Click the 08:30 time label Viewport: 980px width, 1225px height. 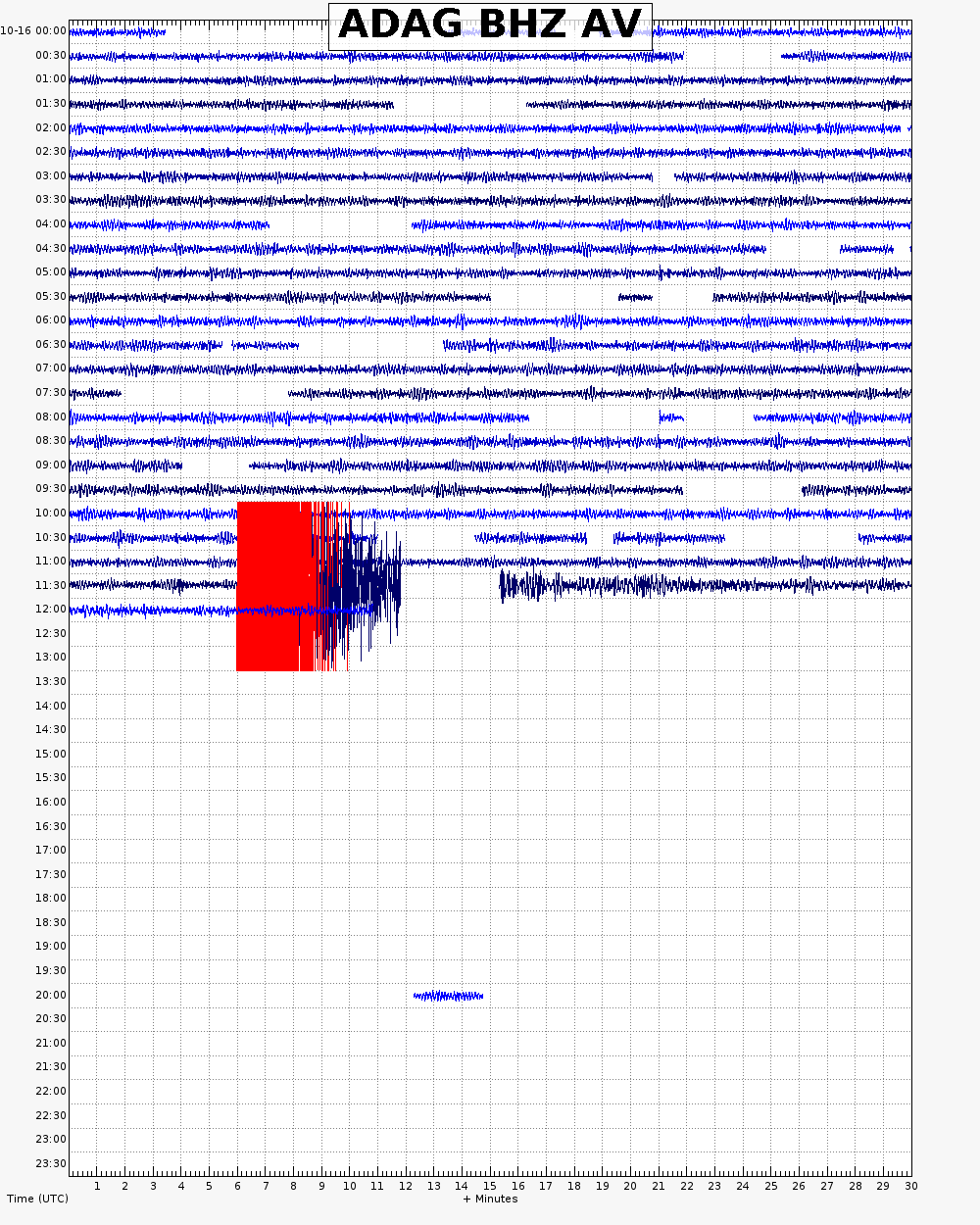[x=51, y=440]
